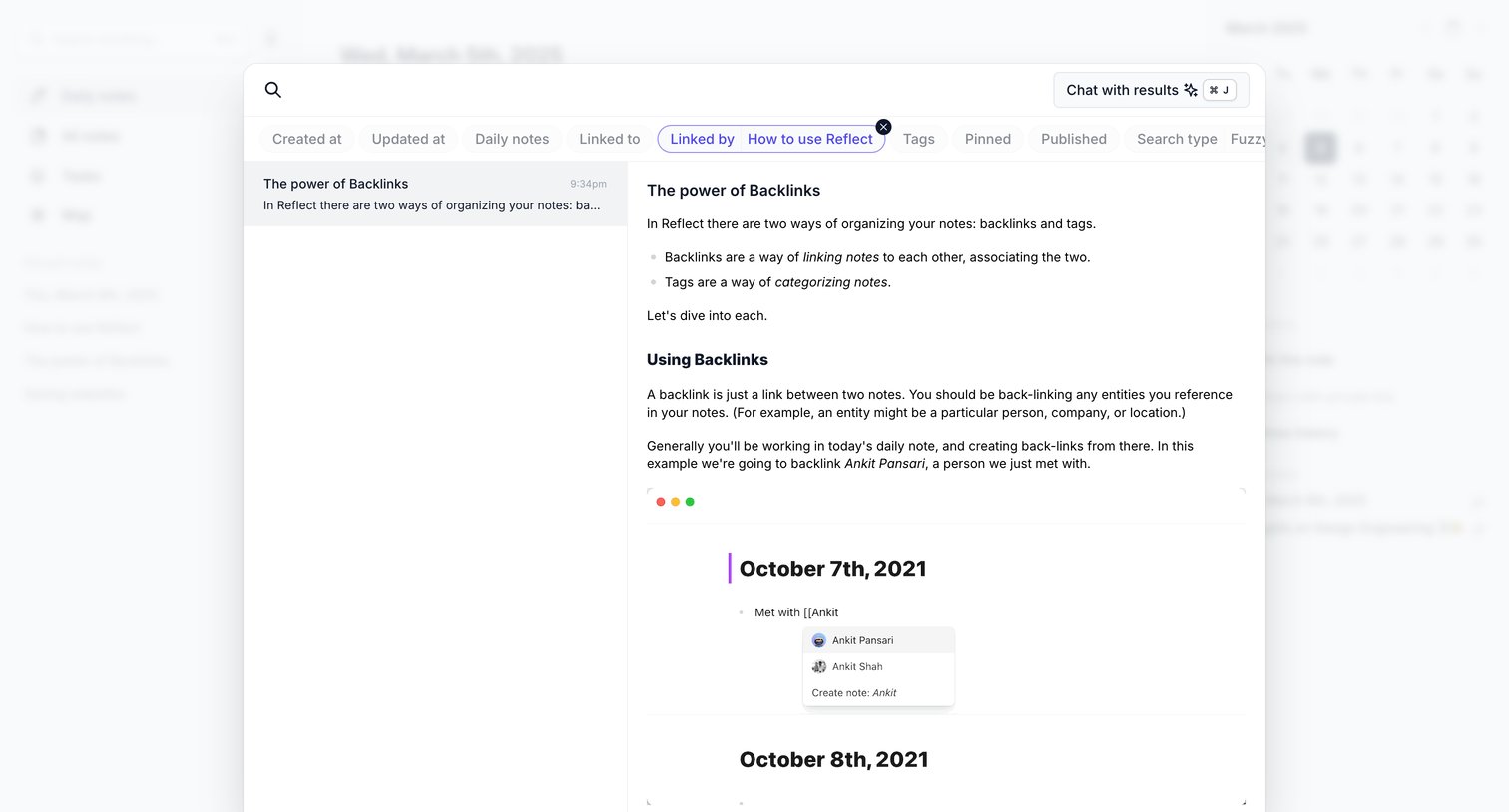Open Chat with results
The height and width of the screenshot is (812, 1509).
(x=1151, y=90)
